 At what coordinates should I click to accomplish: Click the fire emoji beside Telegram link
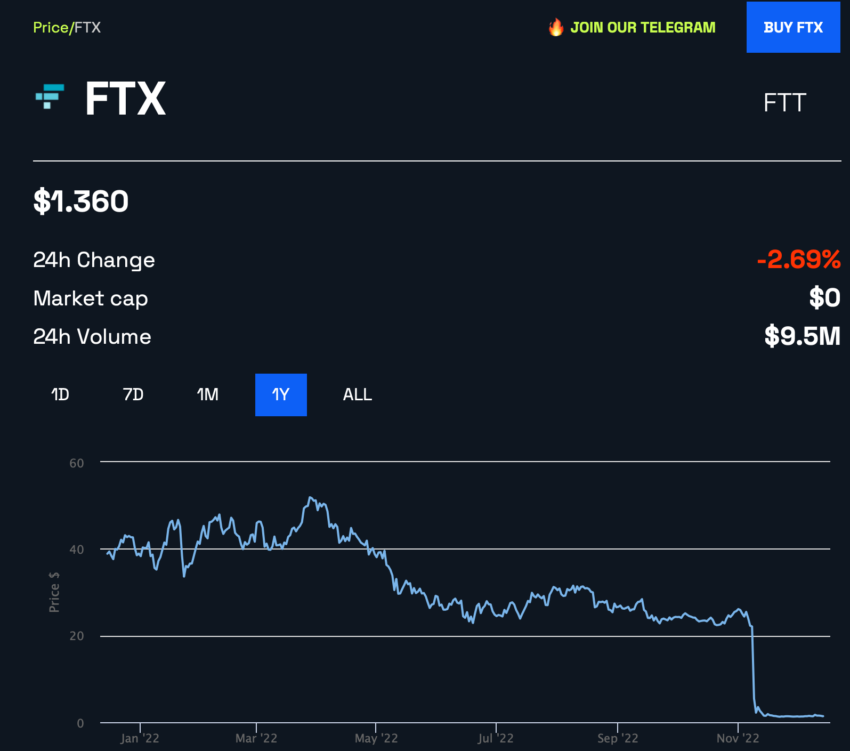click(x=554, y=27)
